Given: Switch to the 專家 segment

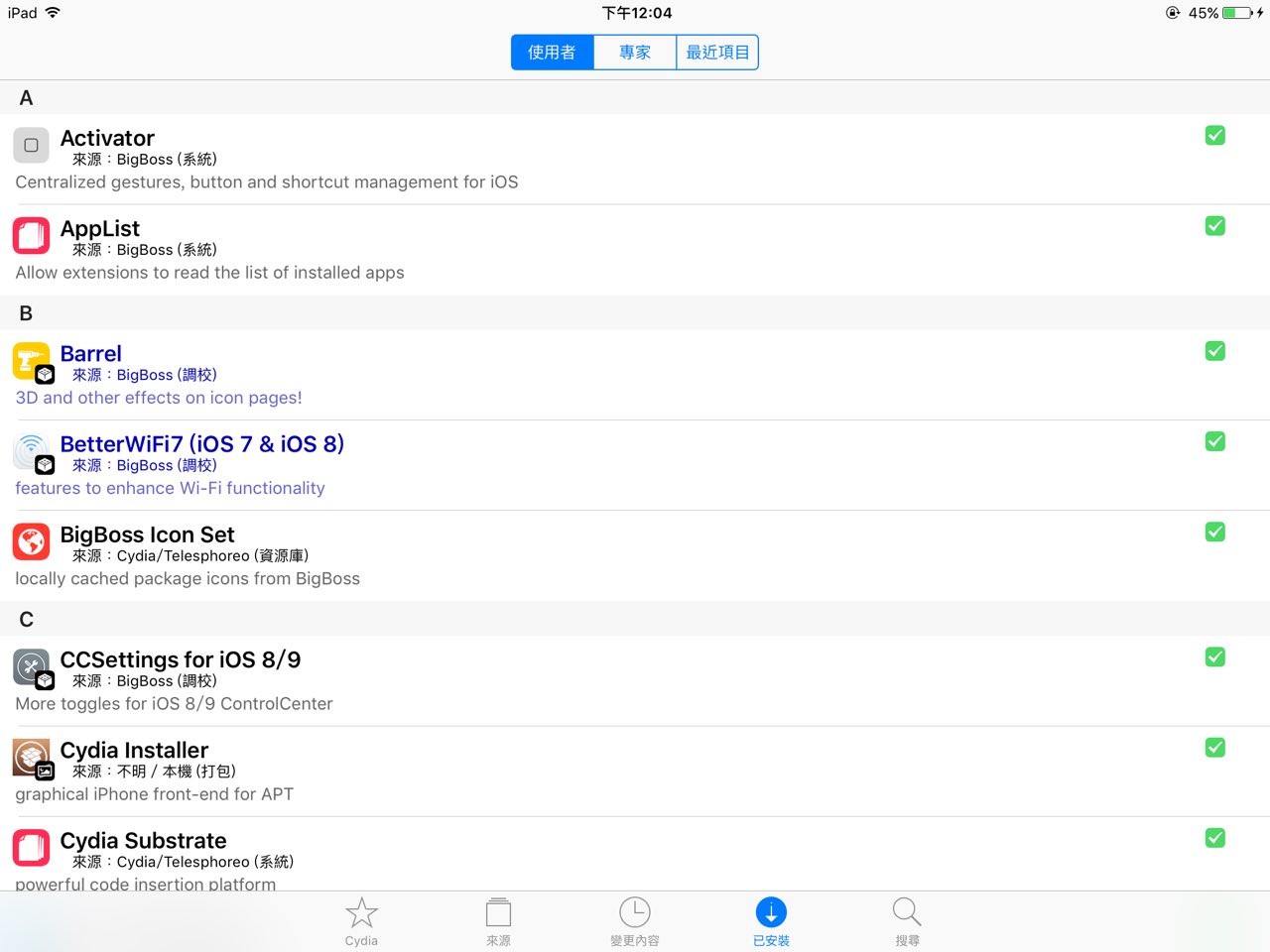Looking at the screenshot, I should tap(635, 53).
